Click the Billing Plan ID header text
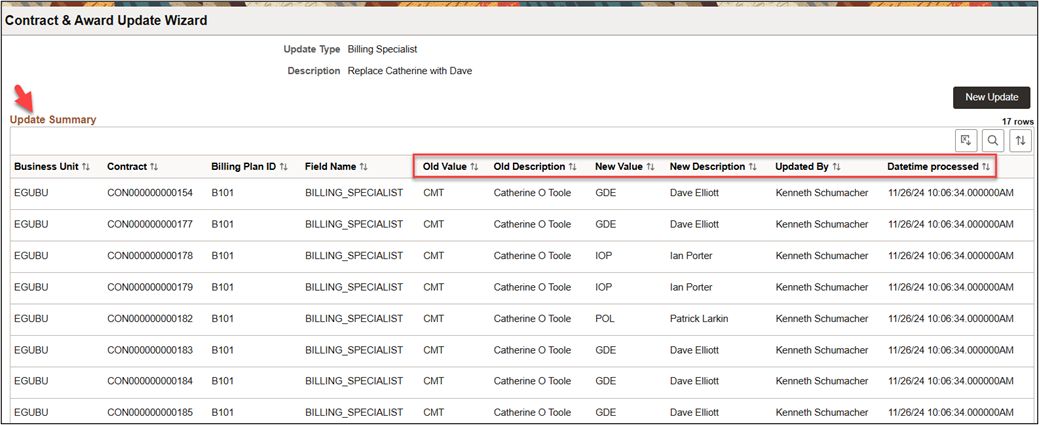The height and width of the screenshot is (425, 1039). click(244, 167)
